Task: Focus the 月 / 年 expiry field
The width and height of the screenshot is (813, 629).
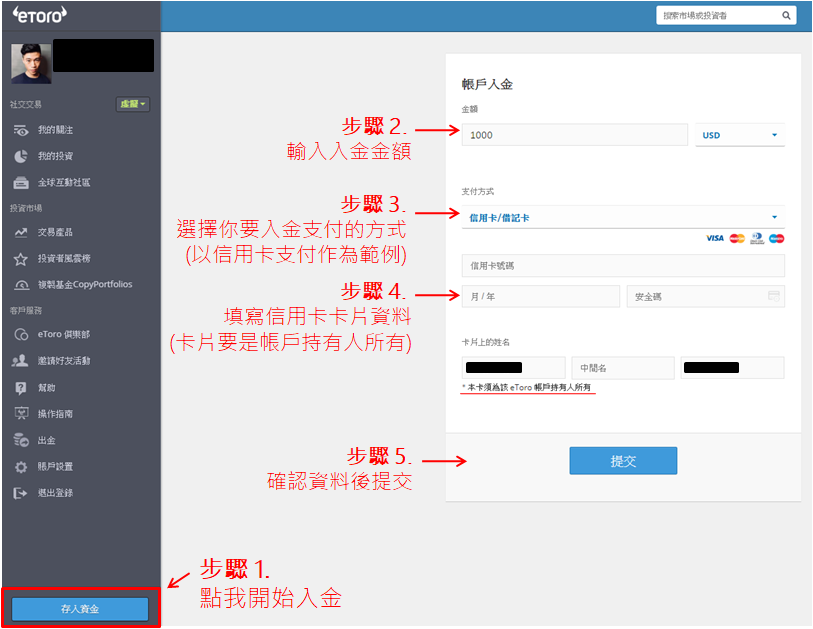Action: pyautogui.click(x=541, y=296)
